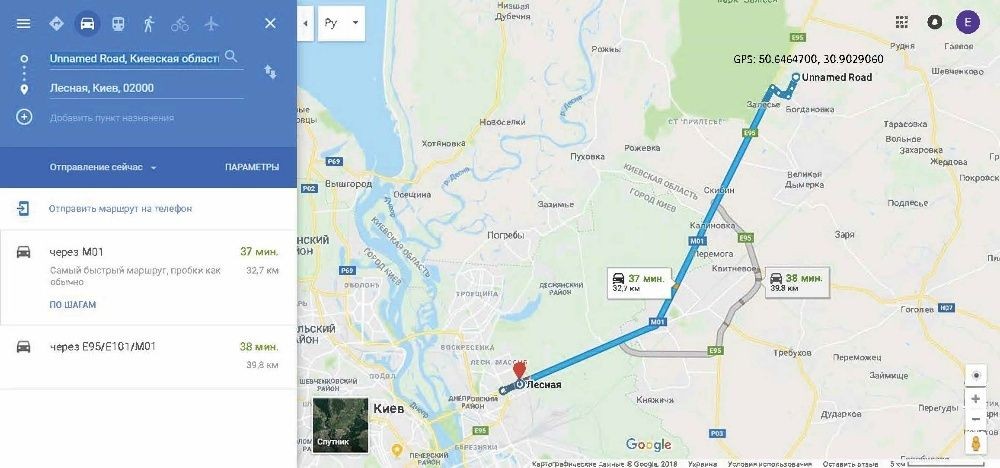
Task: Collapse the side panel arrow
Action: pyautogui.click(x=305, y=24)
